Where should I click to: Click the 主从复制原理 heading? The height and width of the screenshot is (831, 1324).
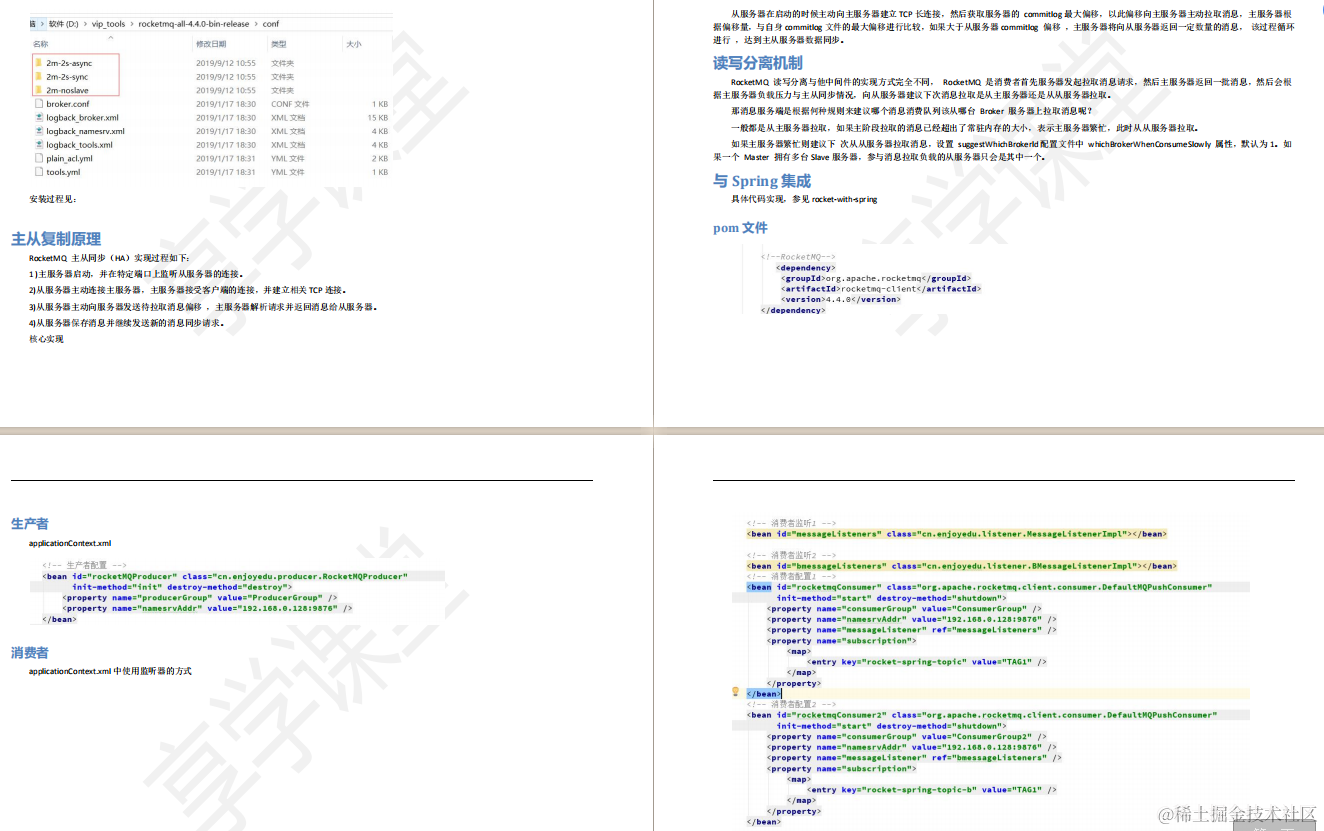click(x=56, y=239)
